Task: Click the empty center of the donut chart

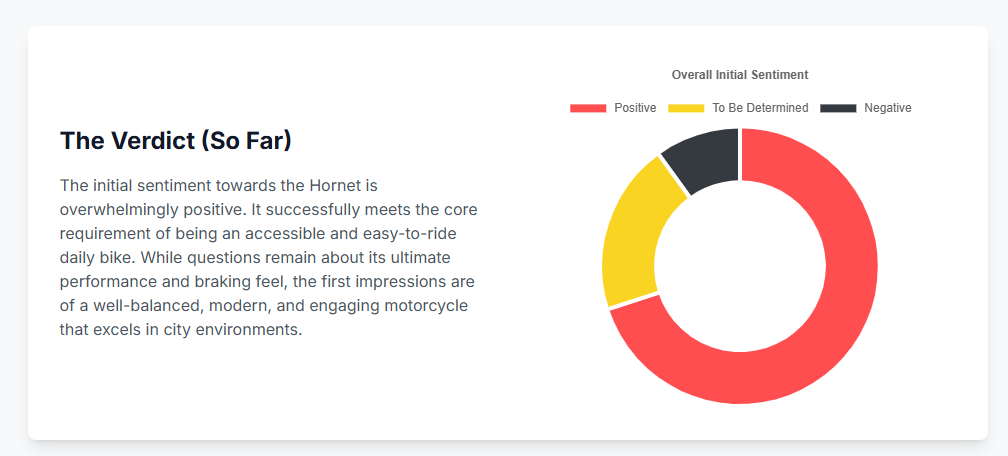Action: click(x=740, y=266)
